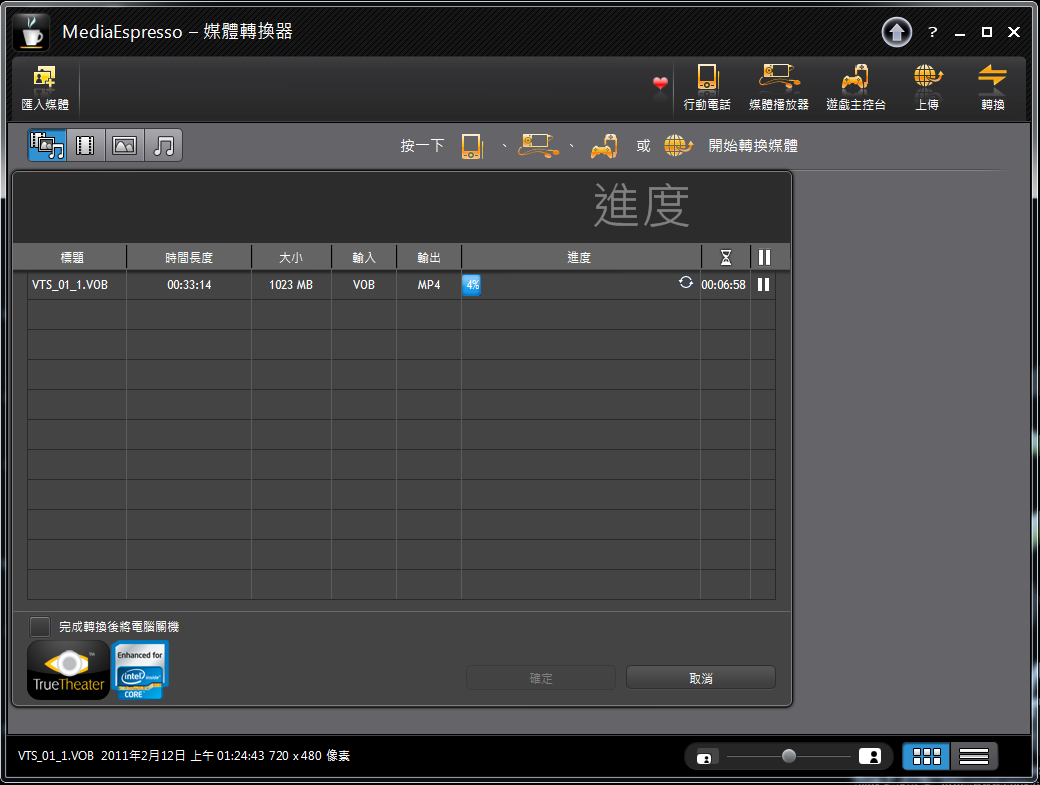Click the gamepad icon in hint line
The image size is (1040, 785).
click(x=604, y=146)
